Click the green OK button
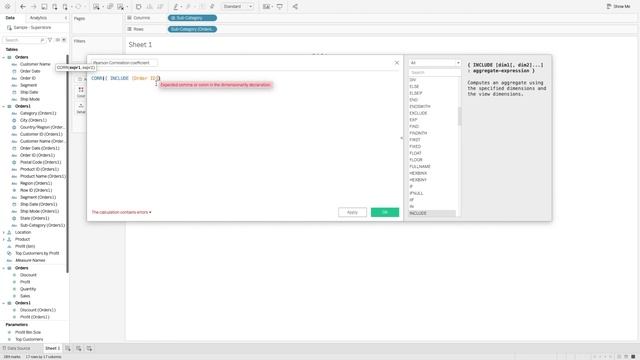This screenshot has height=360, width=640. 385,212
